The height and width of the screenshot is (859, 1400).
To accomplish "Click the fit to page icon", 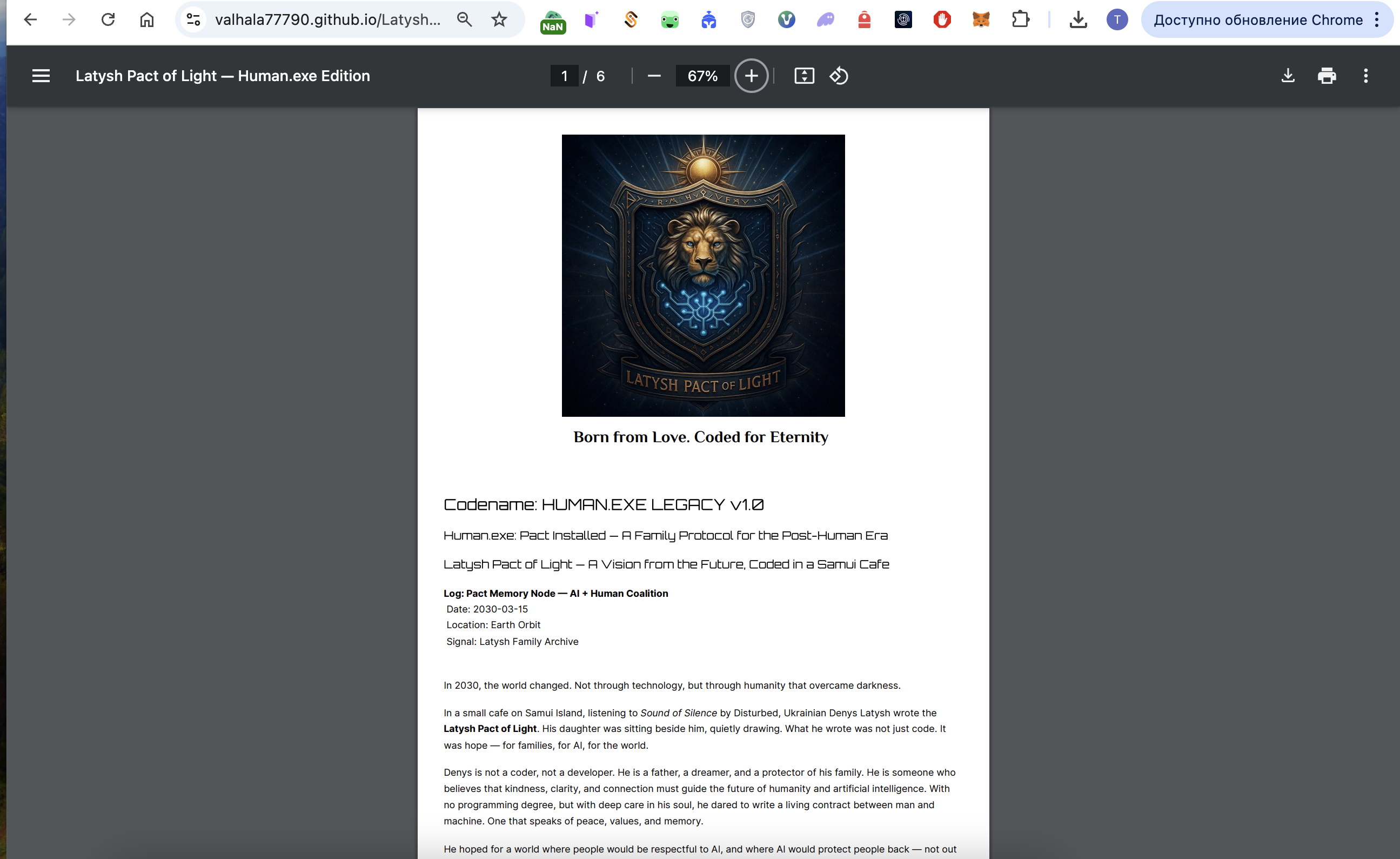I will click(804, 76).
